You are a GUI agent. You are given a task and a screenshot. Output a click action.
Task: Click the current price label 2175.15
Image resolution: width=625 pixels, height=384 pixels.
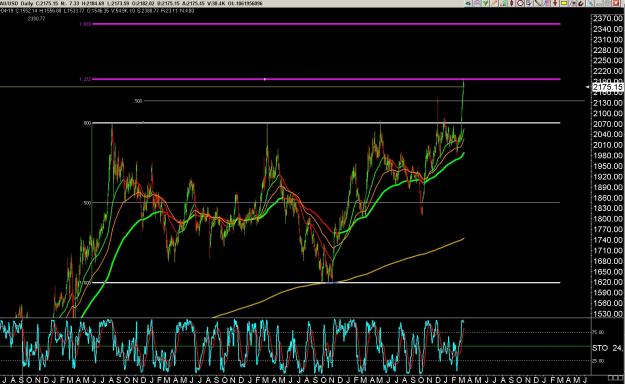(607, 87)
